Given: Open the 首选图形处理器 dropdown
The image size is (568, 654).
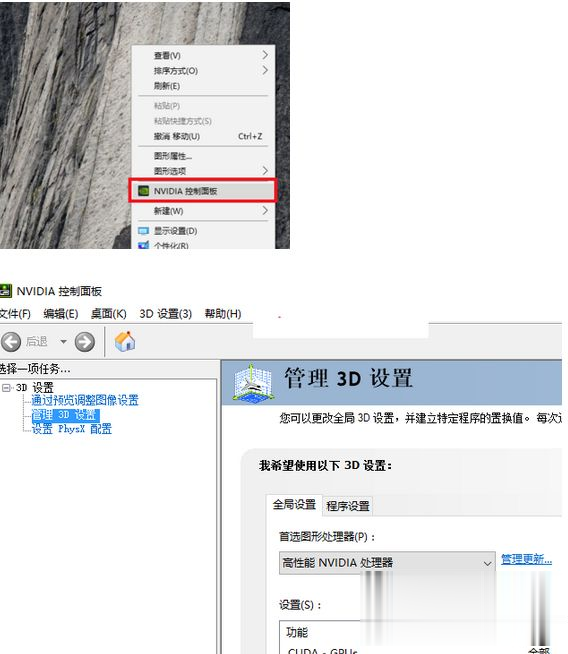Looking at the screenshot, I should click(387, 563).
